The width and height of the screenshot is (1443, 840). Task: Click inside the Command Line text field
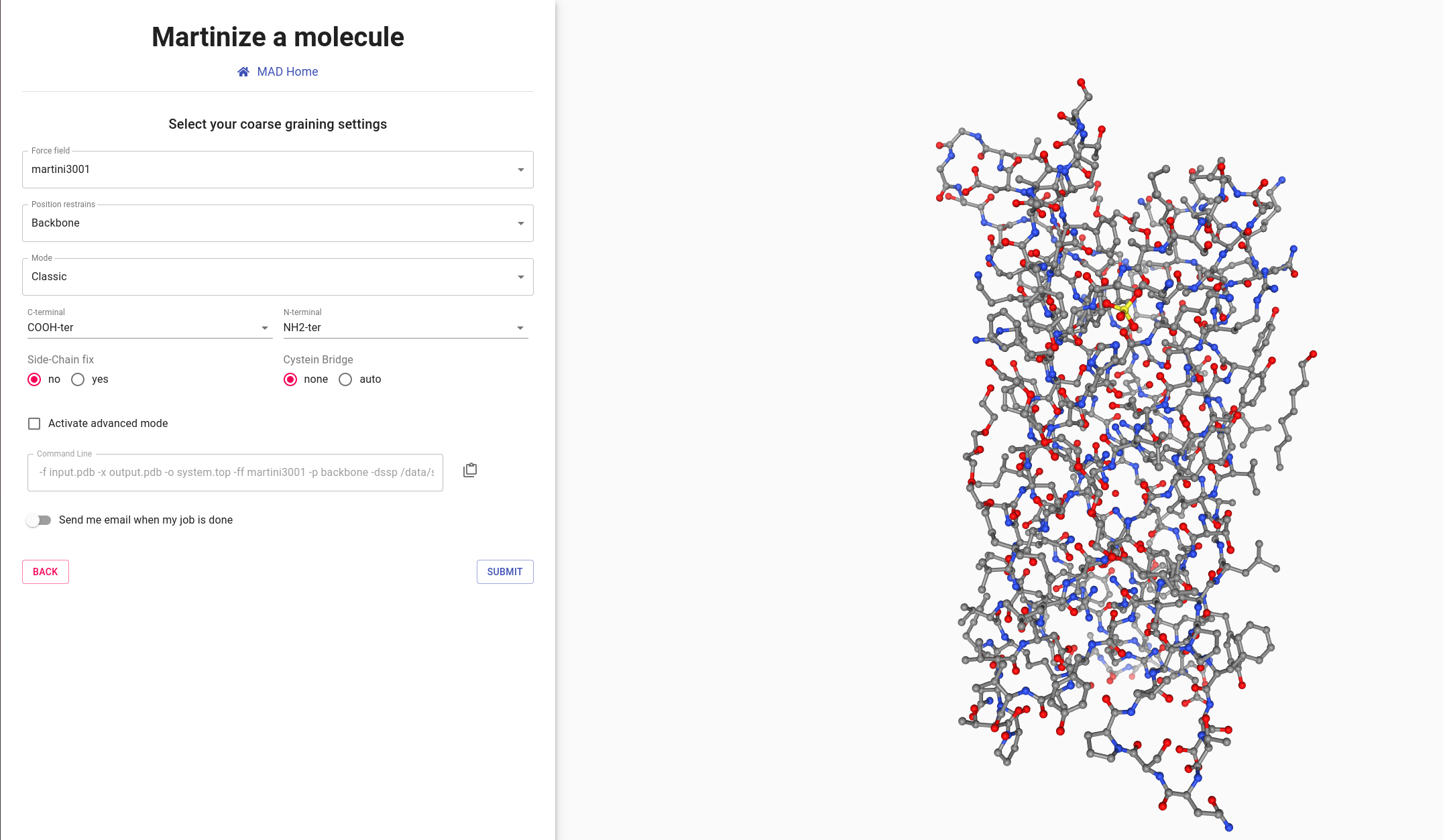(235, 473)
